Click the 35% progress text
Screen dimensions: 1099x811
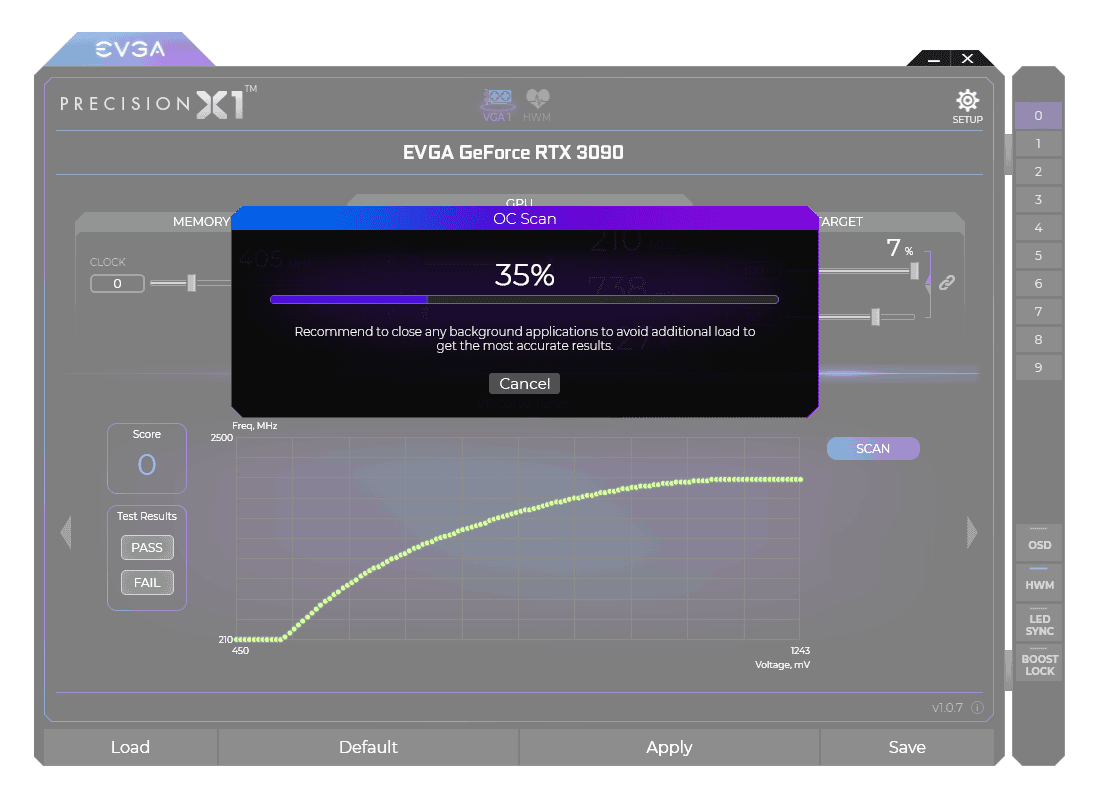(x=524, y=275)
